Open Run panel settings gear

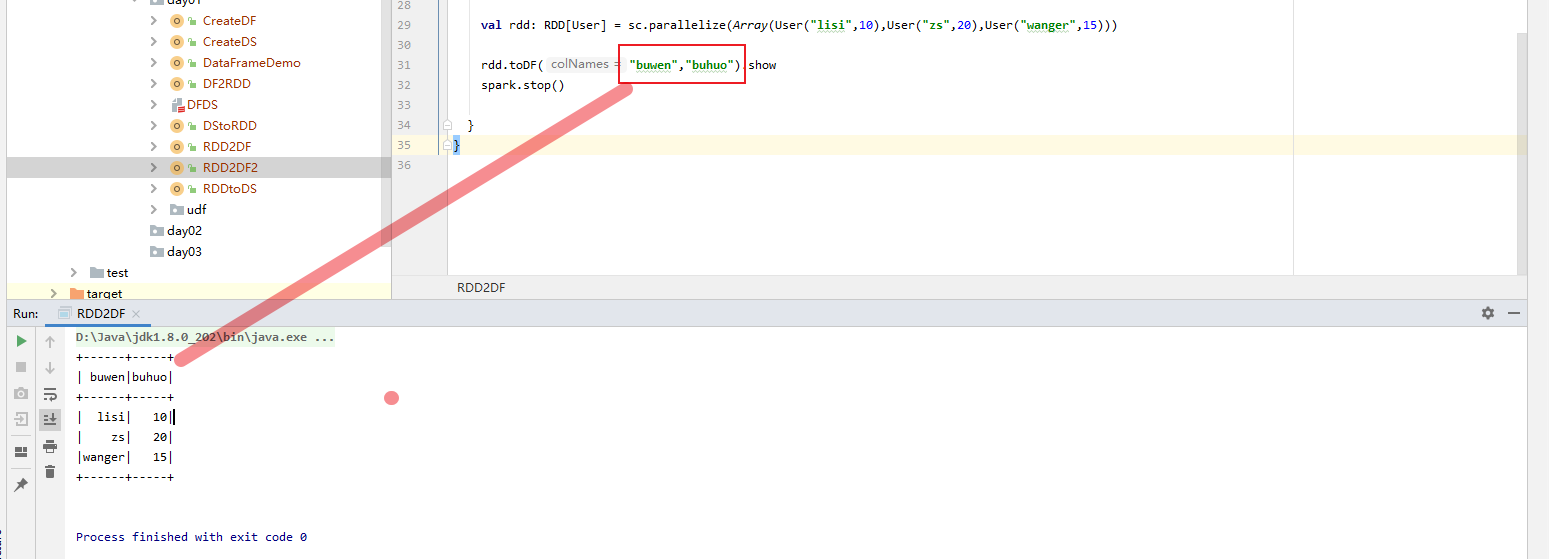(x=1488, y=313)
